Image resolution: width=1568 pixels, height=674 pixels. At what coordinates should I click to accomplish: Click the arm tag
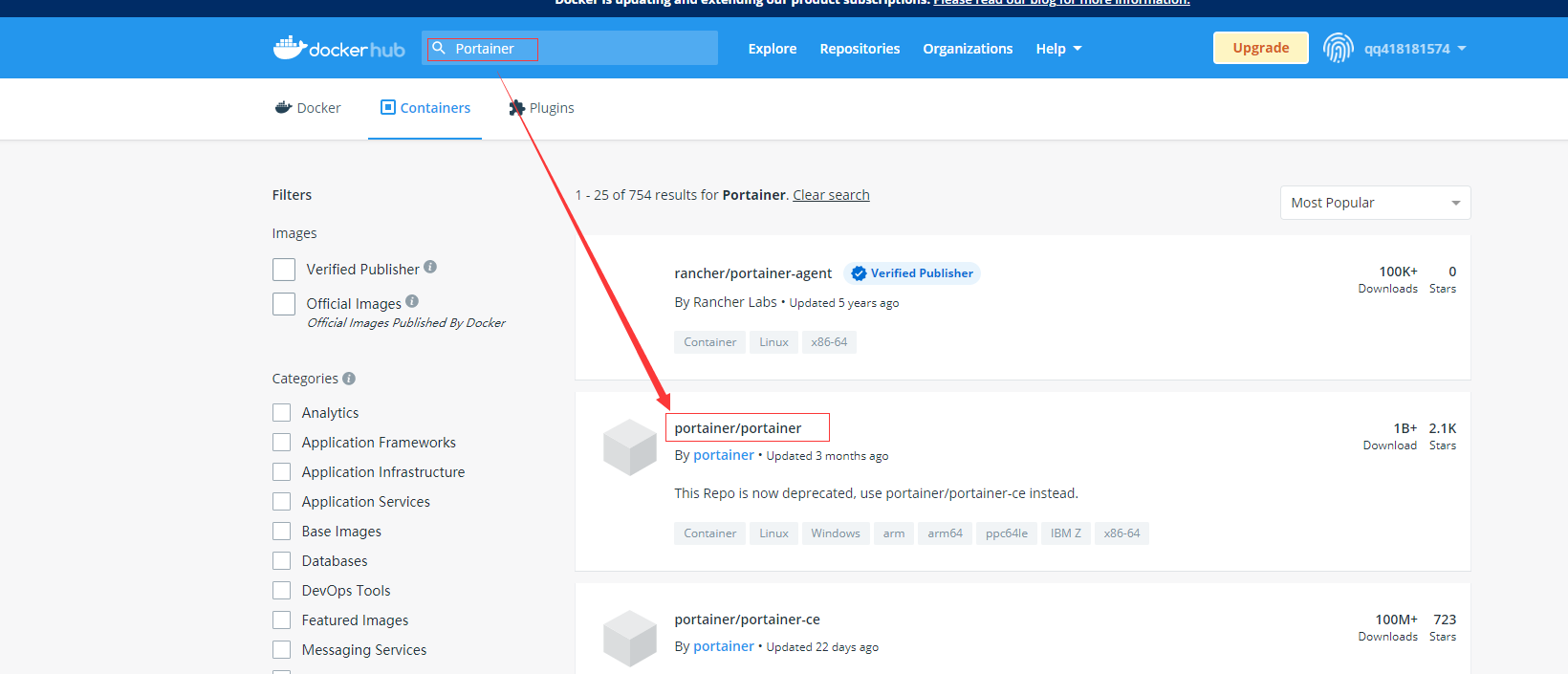(894, 533)
